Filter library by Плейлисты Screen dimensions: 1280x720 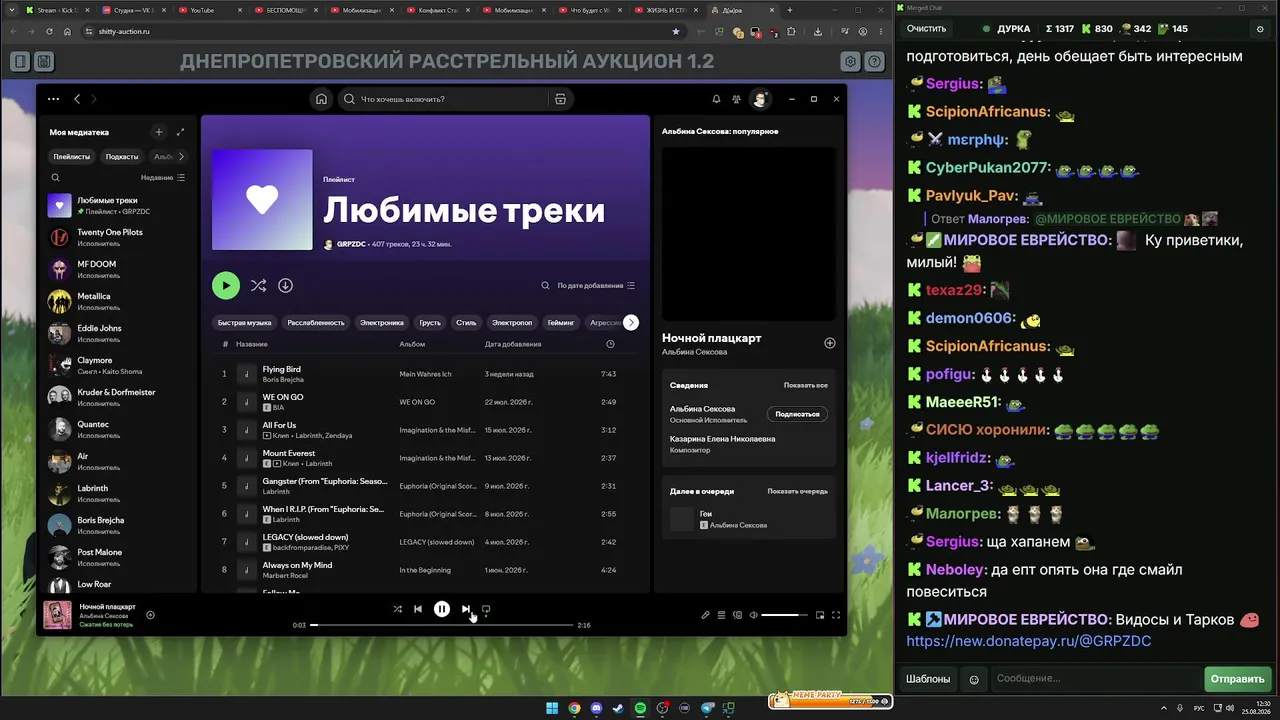[72, 156]
